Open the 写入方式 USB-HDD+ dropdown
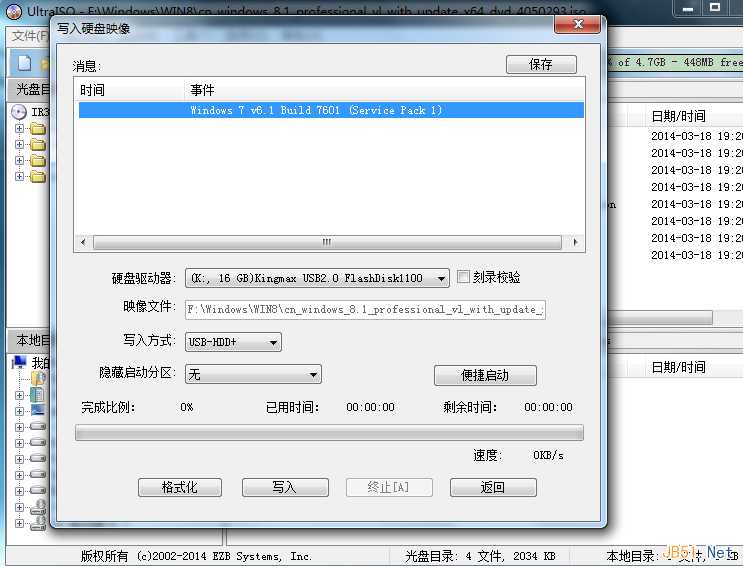The image size is (743, 566). click(x=233, y=342)
